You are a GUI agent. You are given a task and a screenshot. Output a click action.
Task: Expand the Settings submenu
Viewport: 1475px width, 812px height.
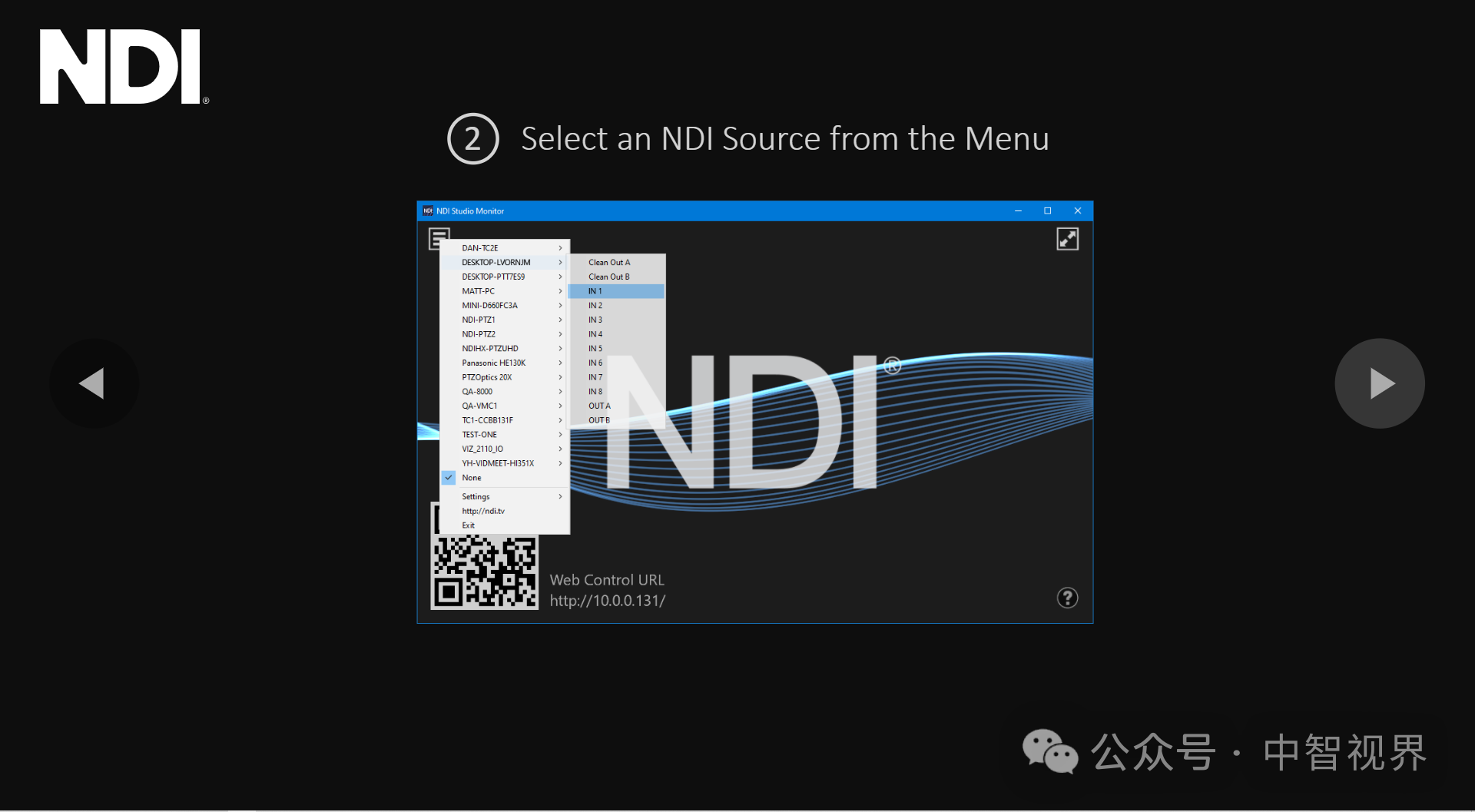[x=476, y=496]
